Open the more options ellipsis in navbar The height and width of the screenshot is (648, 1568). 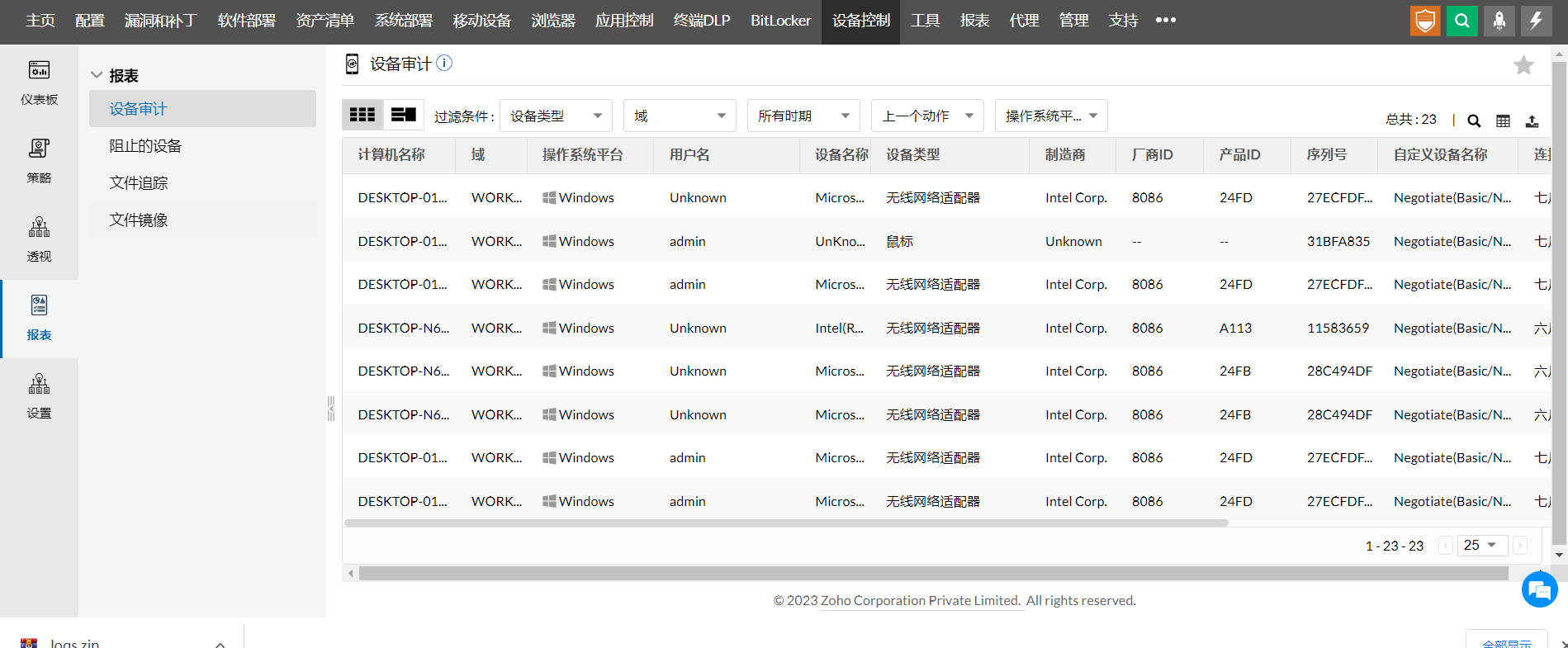coord(1165,20)
